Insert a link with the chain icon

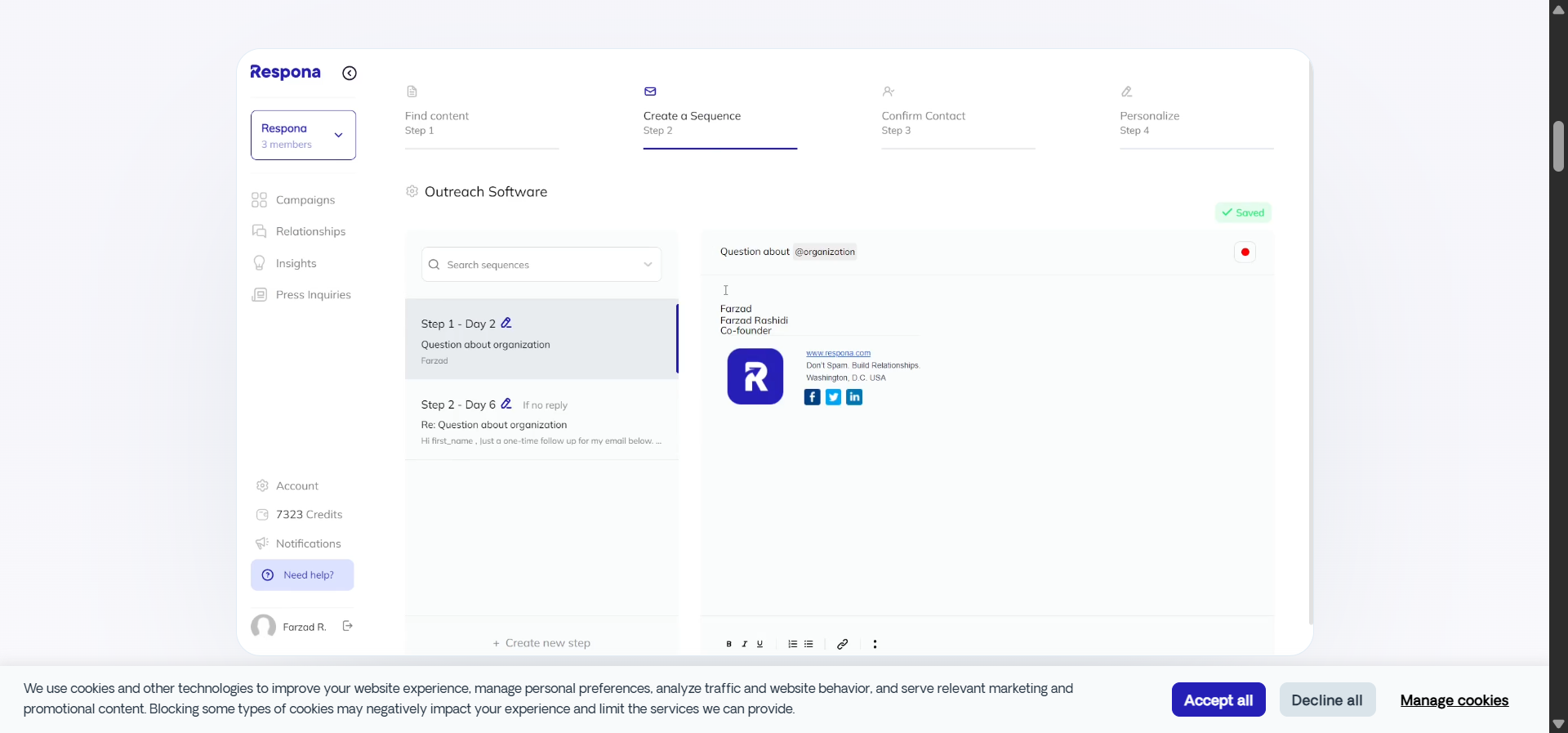(842, 644)
